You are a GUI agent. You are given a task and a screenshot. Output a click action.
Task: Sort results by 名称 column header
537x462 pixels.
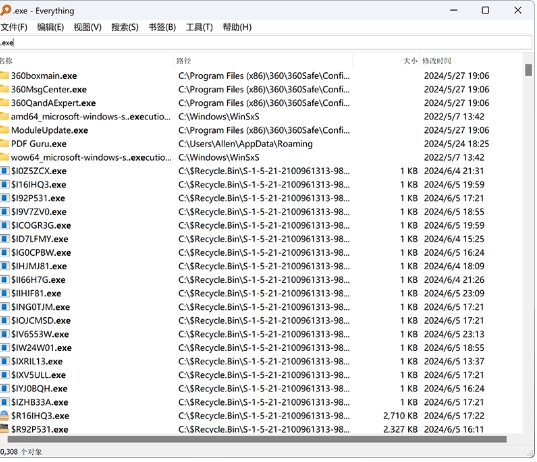[x=6, y=61]
